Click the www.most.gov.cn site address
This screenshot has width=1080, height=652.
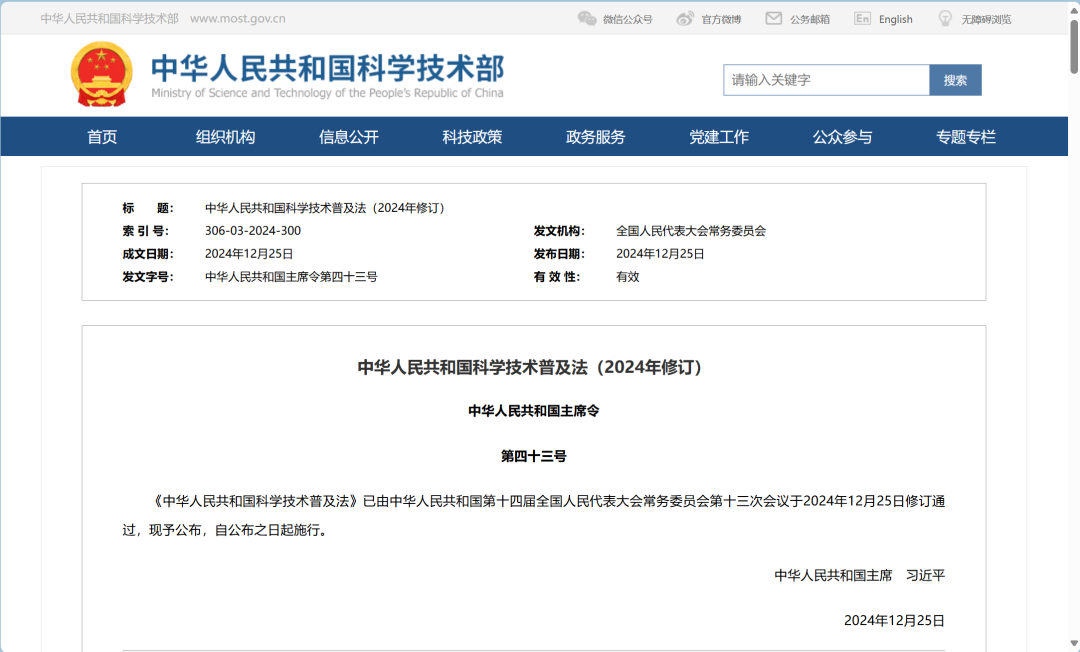[238, 19]
